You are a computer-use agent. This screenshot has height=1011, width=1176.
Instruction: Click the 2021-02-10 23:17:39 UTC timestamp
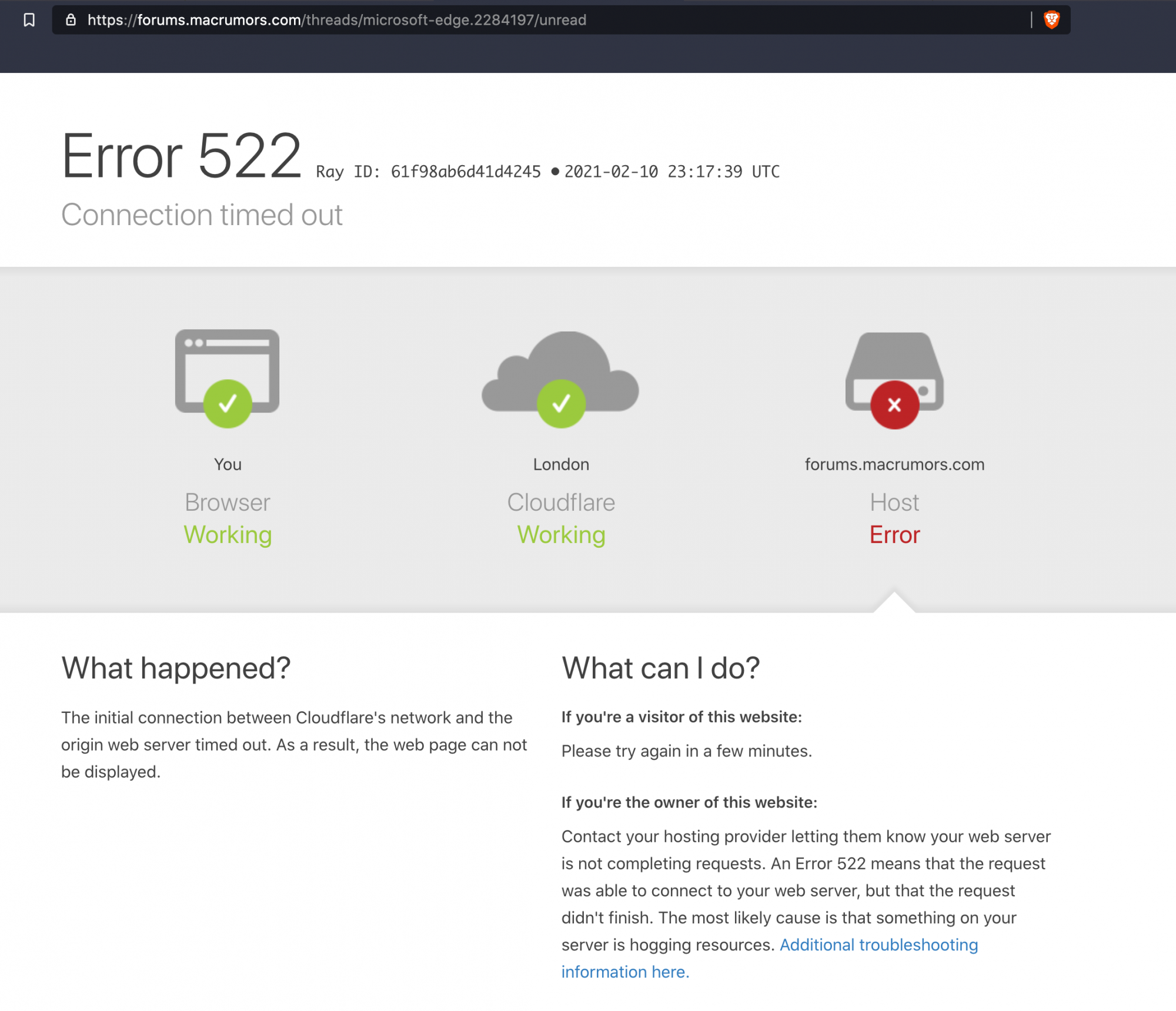tap(672, 172)
